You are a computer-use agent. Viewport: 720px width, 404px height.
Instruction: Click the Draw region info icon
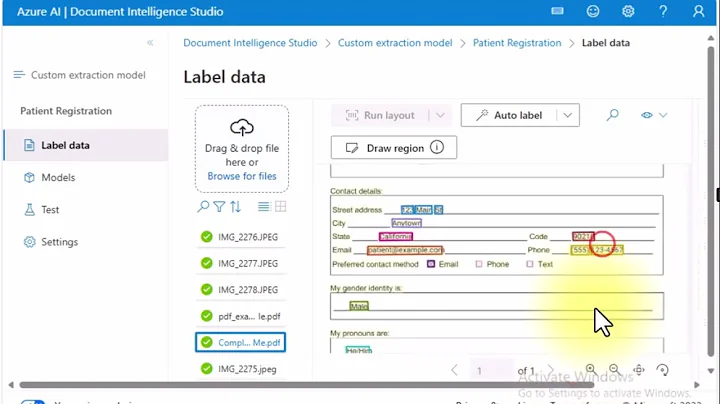[x=437, y=147]
